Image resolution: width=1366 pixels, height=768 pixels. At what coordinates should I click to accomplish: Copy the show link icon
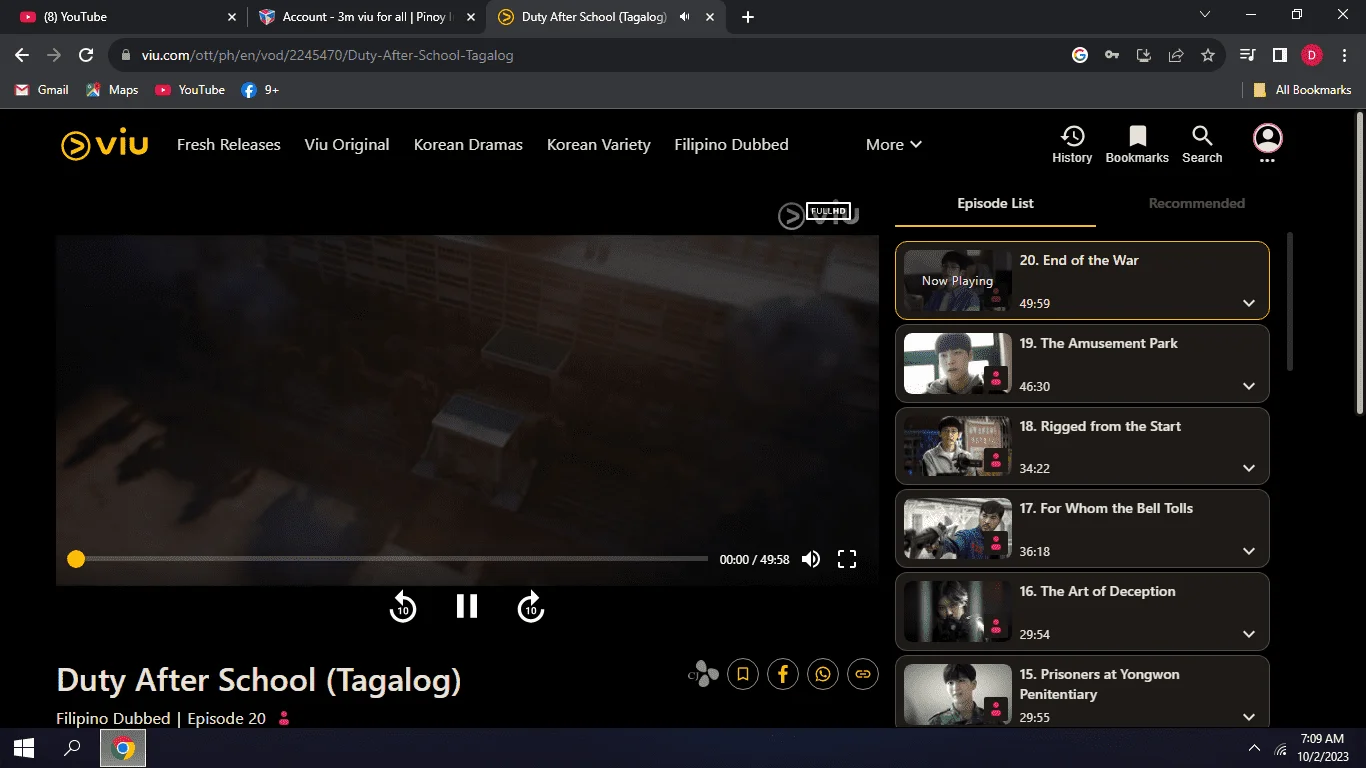click(x=863, y=674)
